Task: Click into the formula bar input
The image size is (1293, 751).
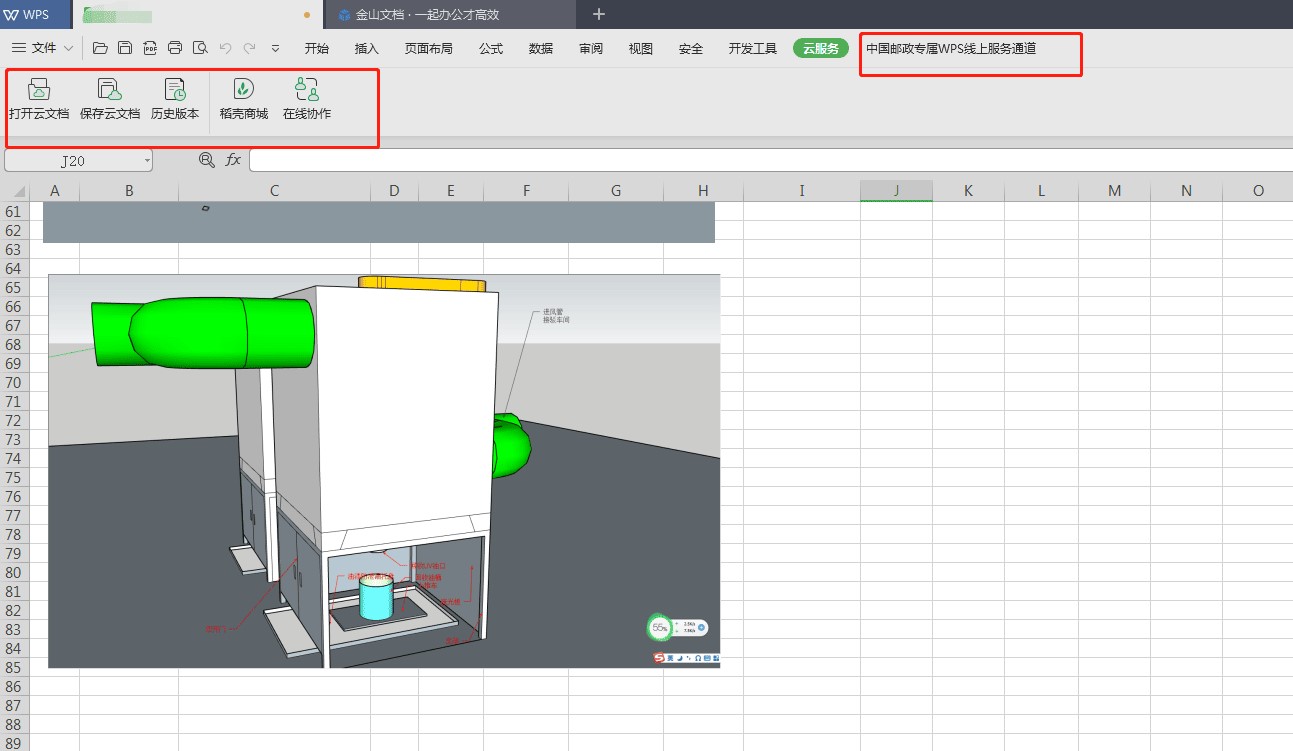Action: coord(770,160)
